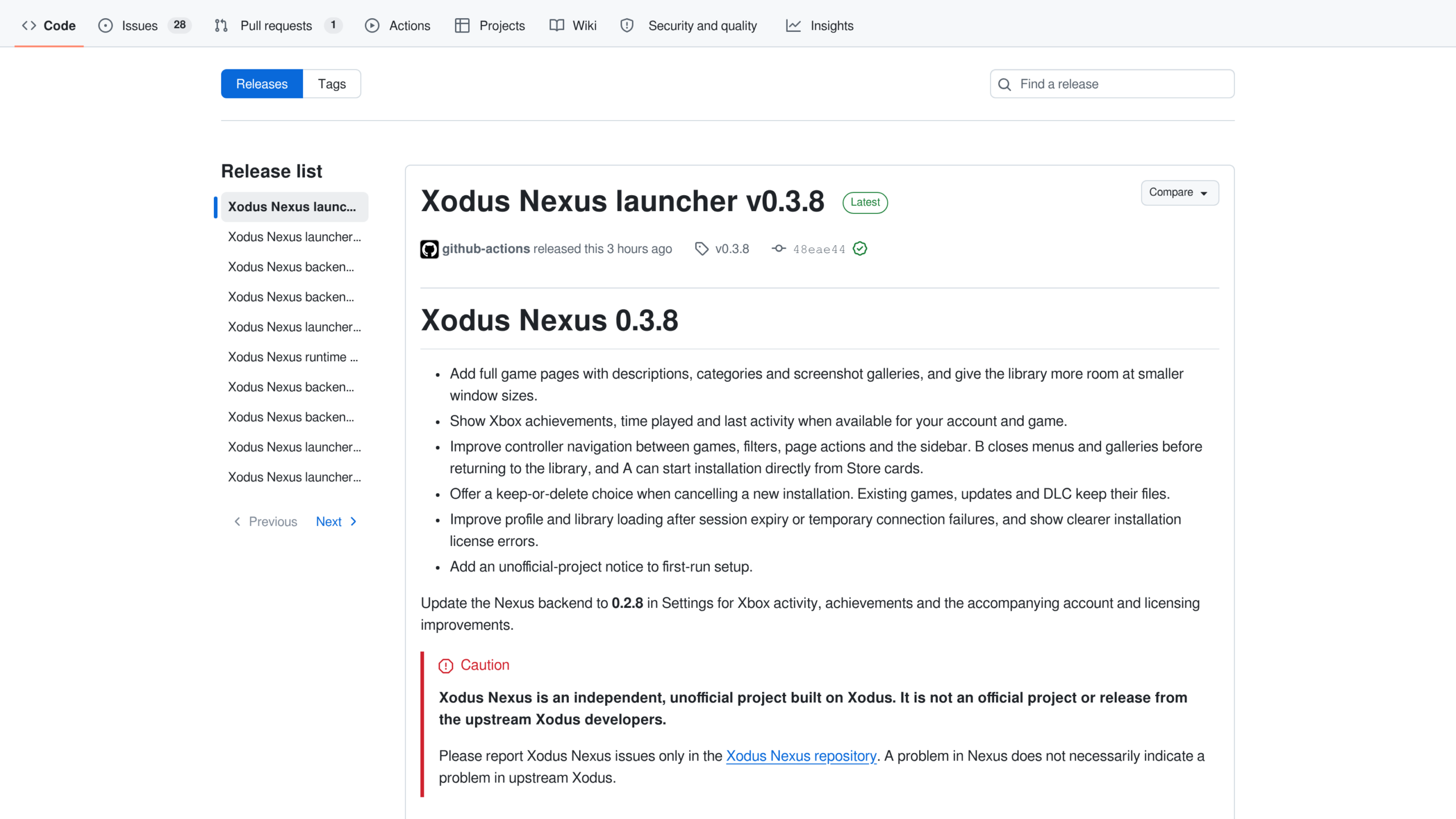Click the Next chevron arrow
1456x819 pixels.
pos(353,522)
